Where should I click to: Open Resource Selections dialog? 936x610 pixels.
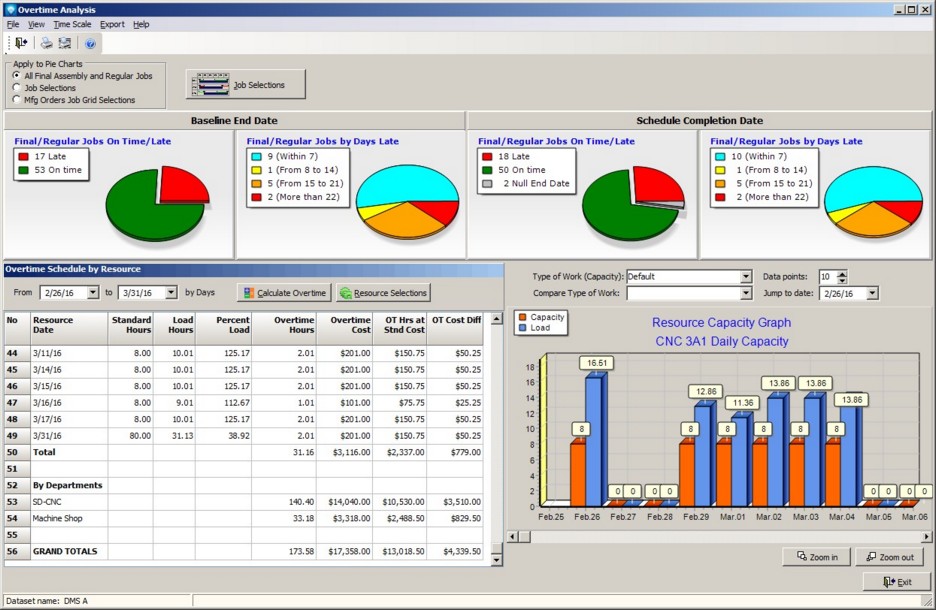coord(383,293)
